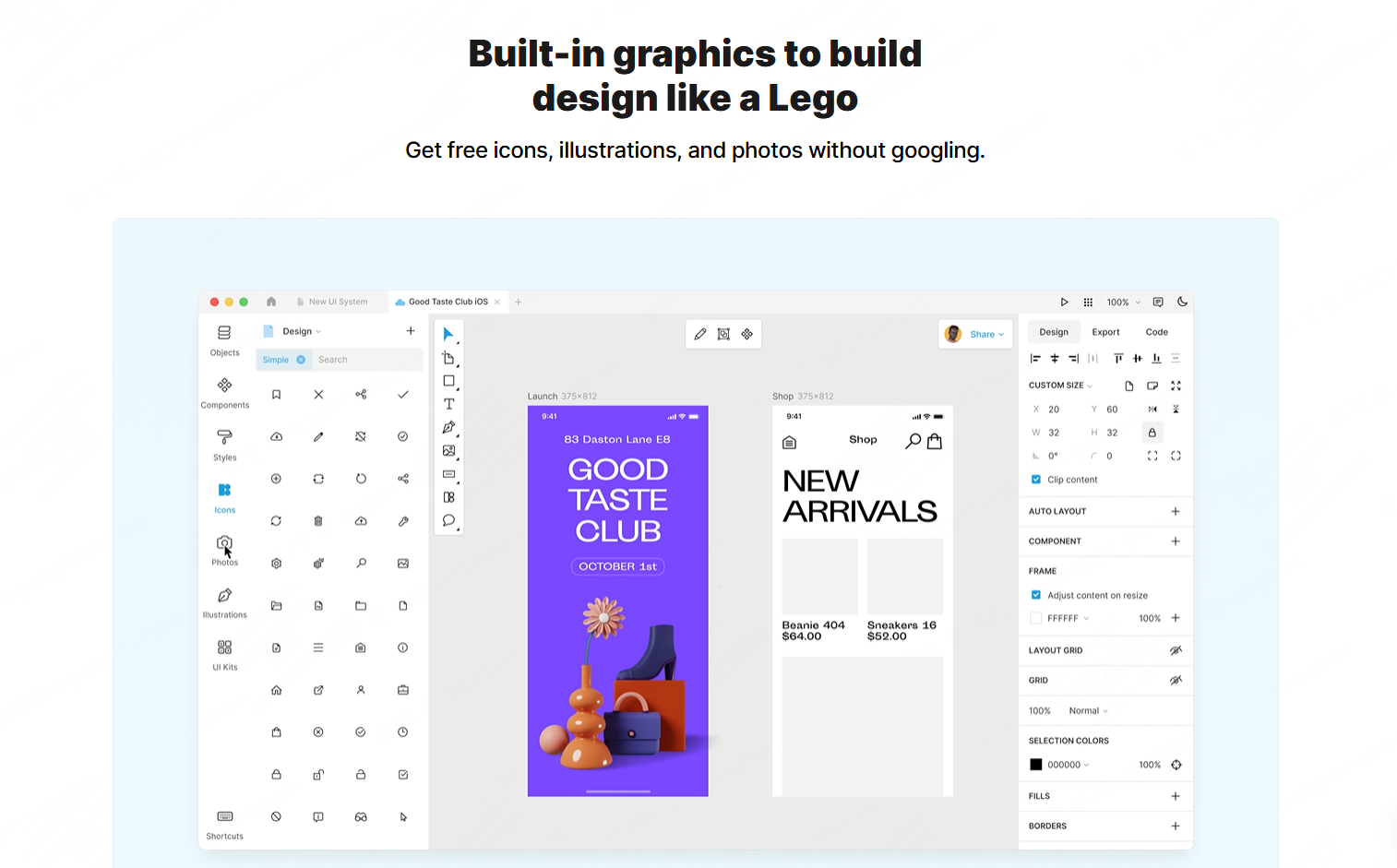Add Component with plus button
The height and width of the screenshot is (868, 1397).
pyautogui.click(x=1176, y=541)
